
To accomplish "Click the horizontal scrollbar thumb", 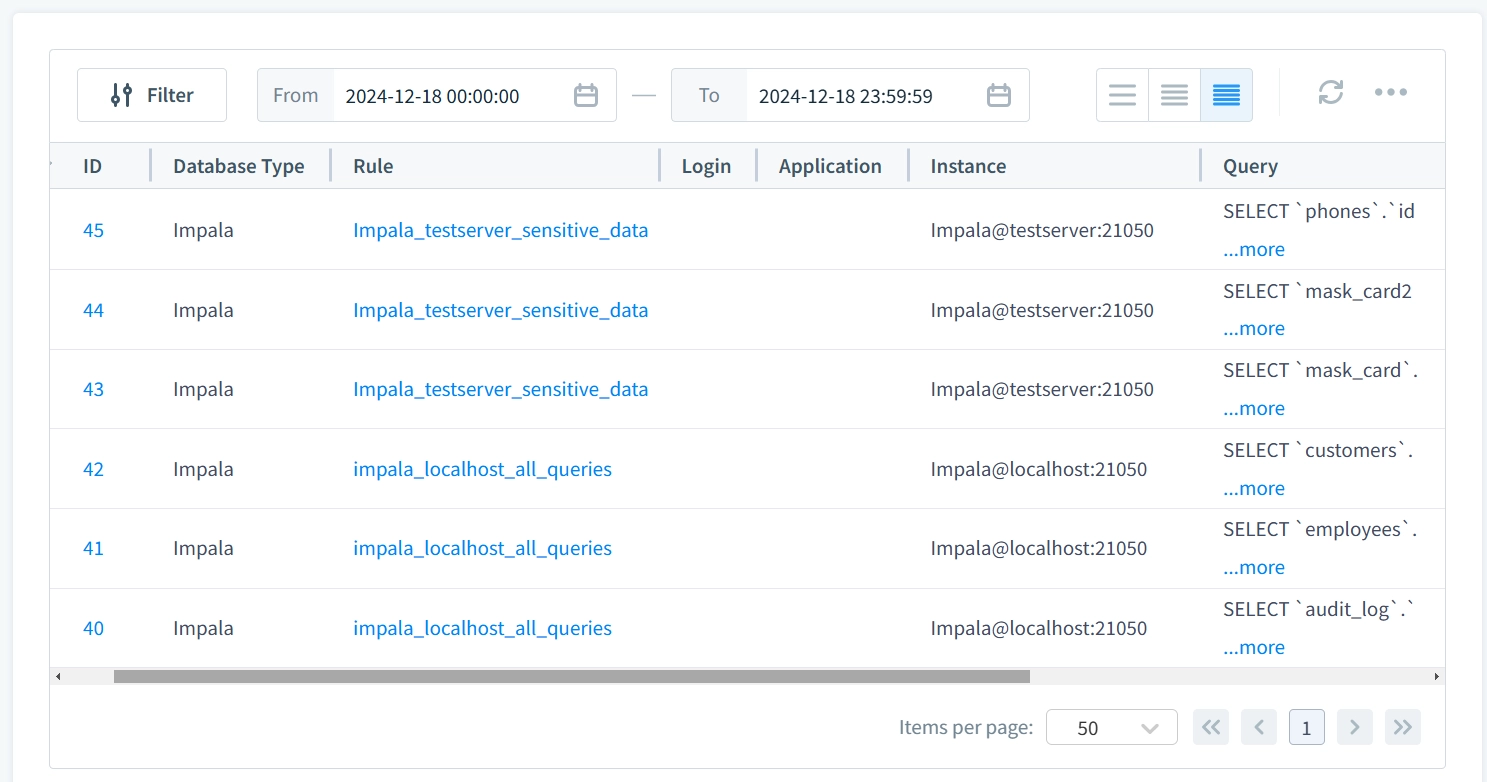I will click(572, 676).
